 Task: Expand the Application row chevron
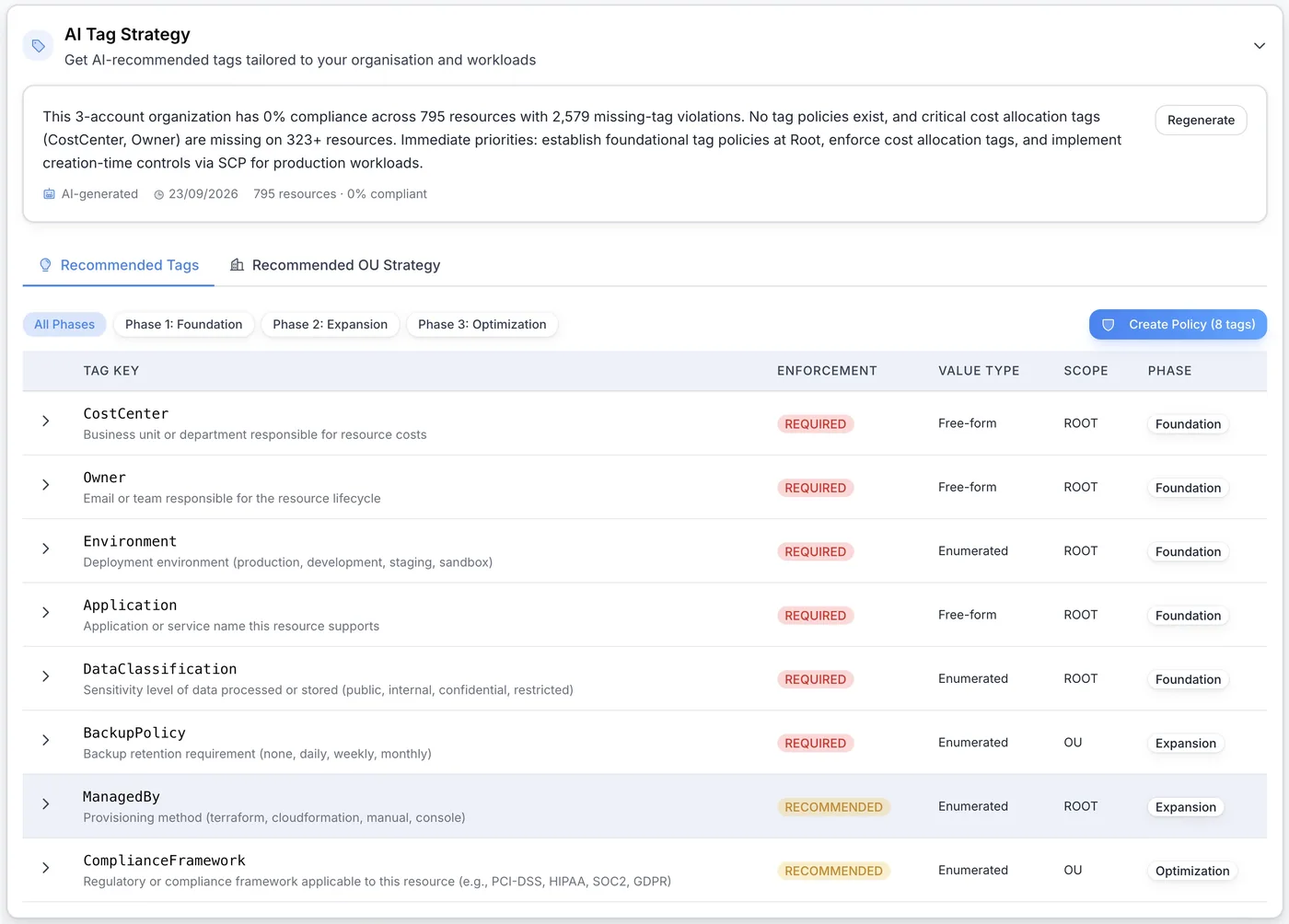[x=46, y=612]
